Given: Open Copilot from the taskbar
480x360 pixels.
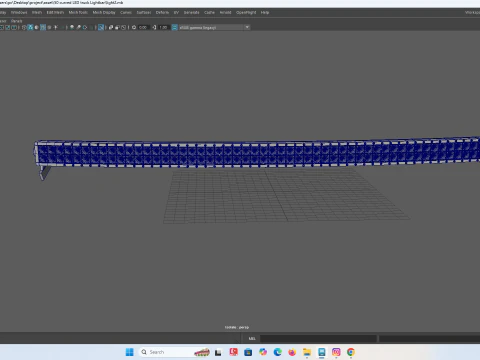Looking at the screenshot, I should (x=263, y=352).
